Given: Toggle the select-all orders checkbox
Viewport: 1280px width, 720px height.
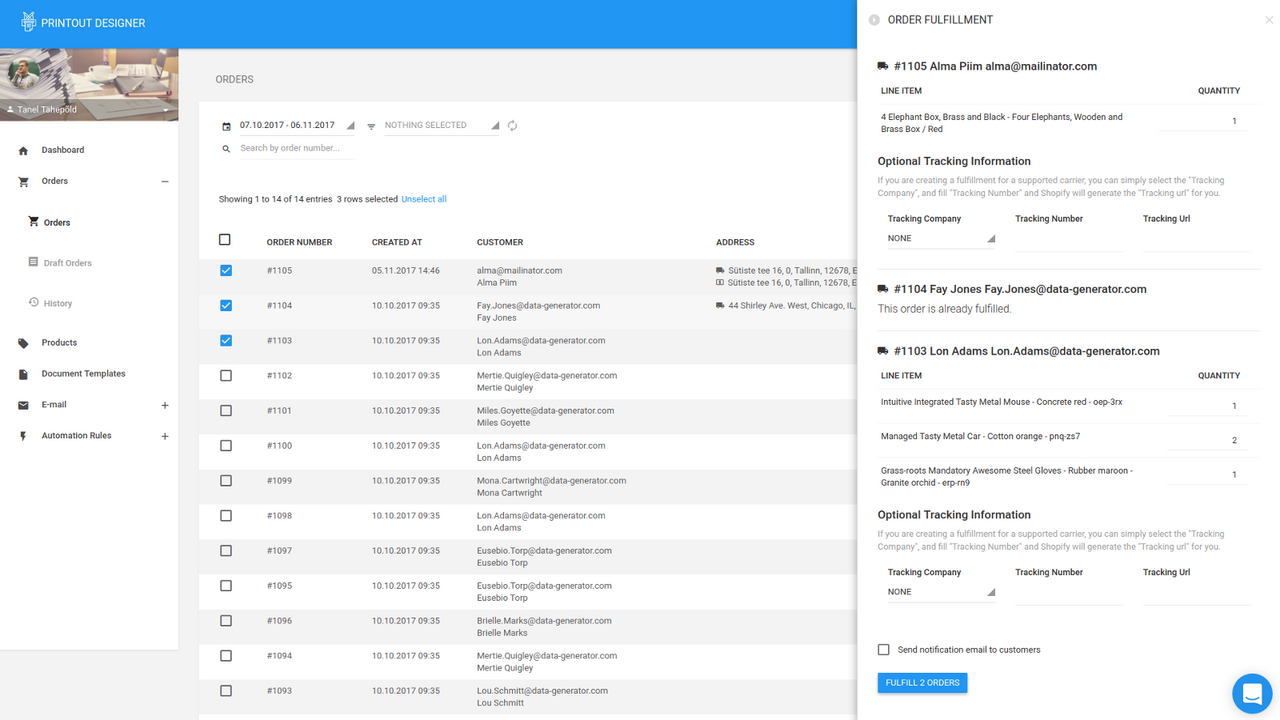Looking at the screenshot, I should (x=225, y=240).
